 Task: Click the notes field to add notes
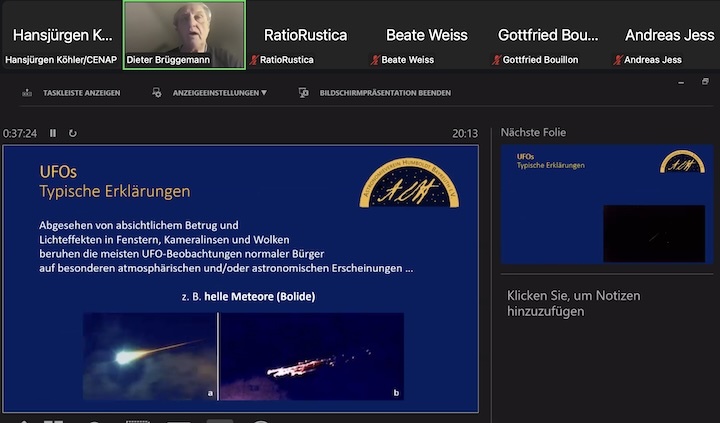point(573,303)
